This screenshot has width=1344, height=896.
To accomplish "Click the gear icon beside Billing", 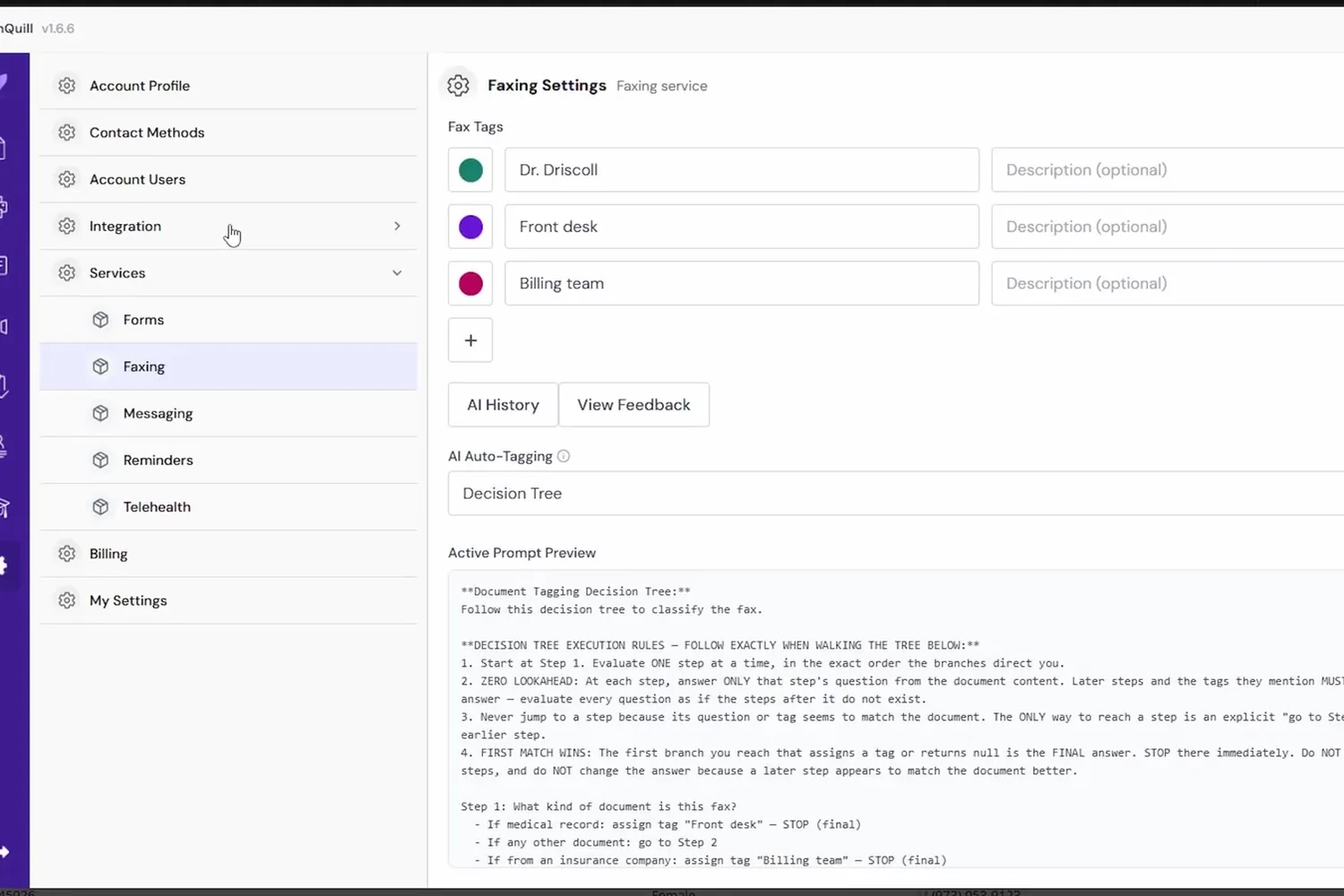I will [67, 554].
